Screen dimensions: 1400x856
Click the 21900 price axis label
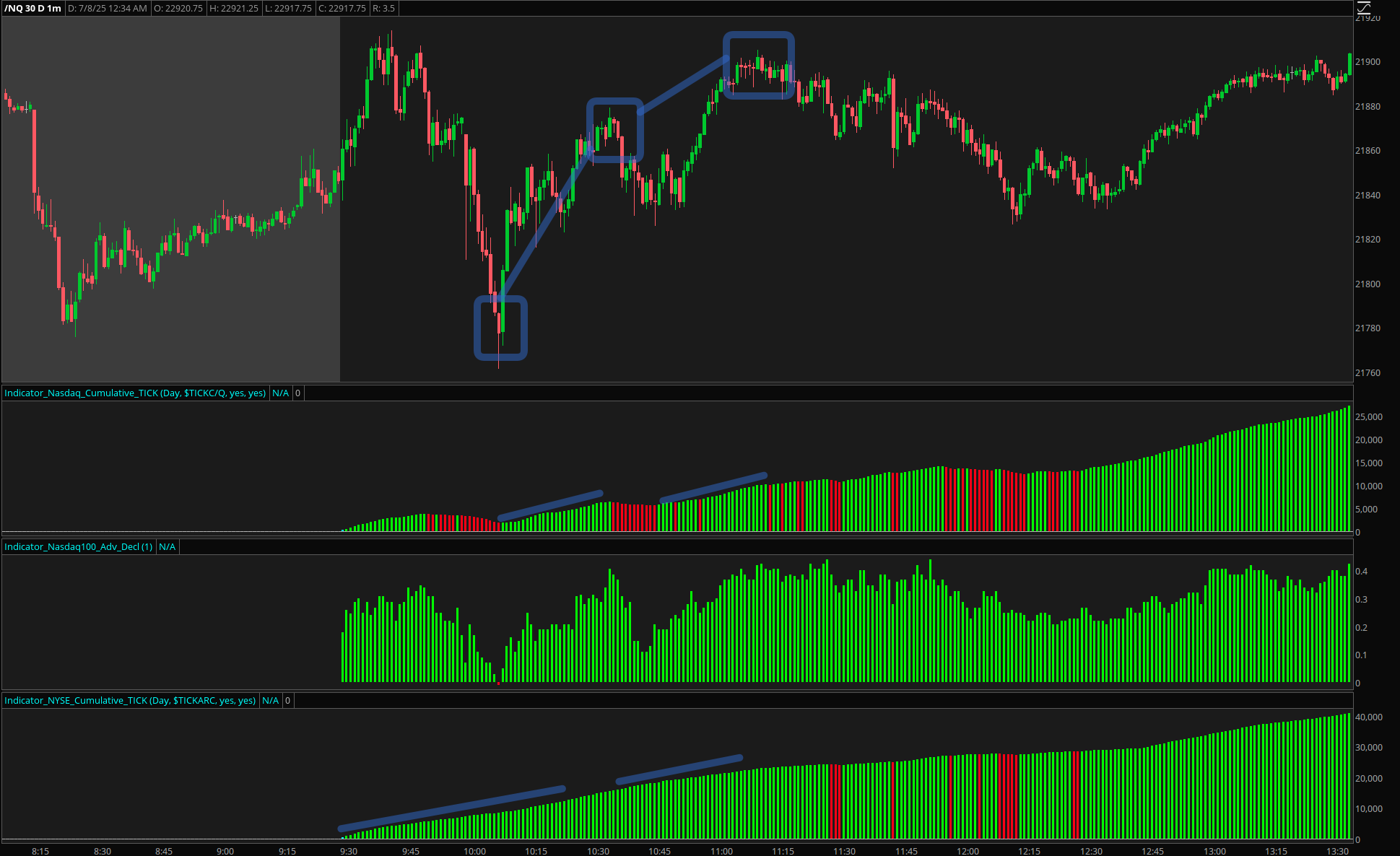coord(1368,62)
